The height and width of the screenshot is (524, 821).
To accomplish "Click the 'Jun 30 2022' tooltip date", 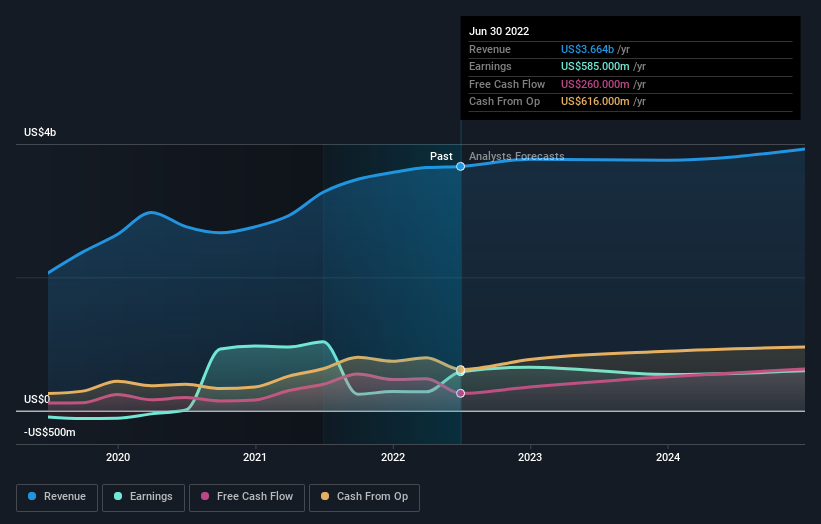I will coord(499,31).
